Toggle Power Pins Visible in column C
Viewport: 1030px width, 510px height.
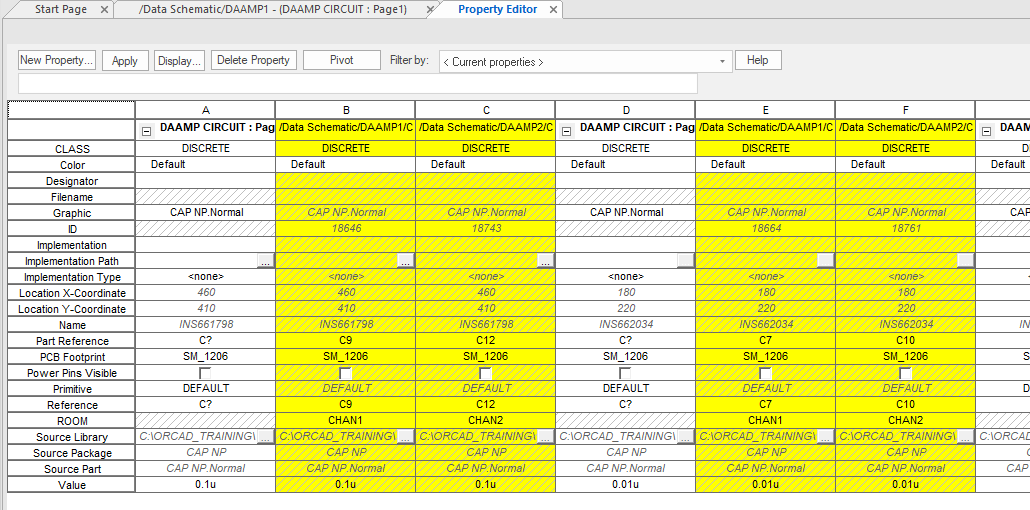click(x=485, y=373)
